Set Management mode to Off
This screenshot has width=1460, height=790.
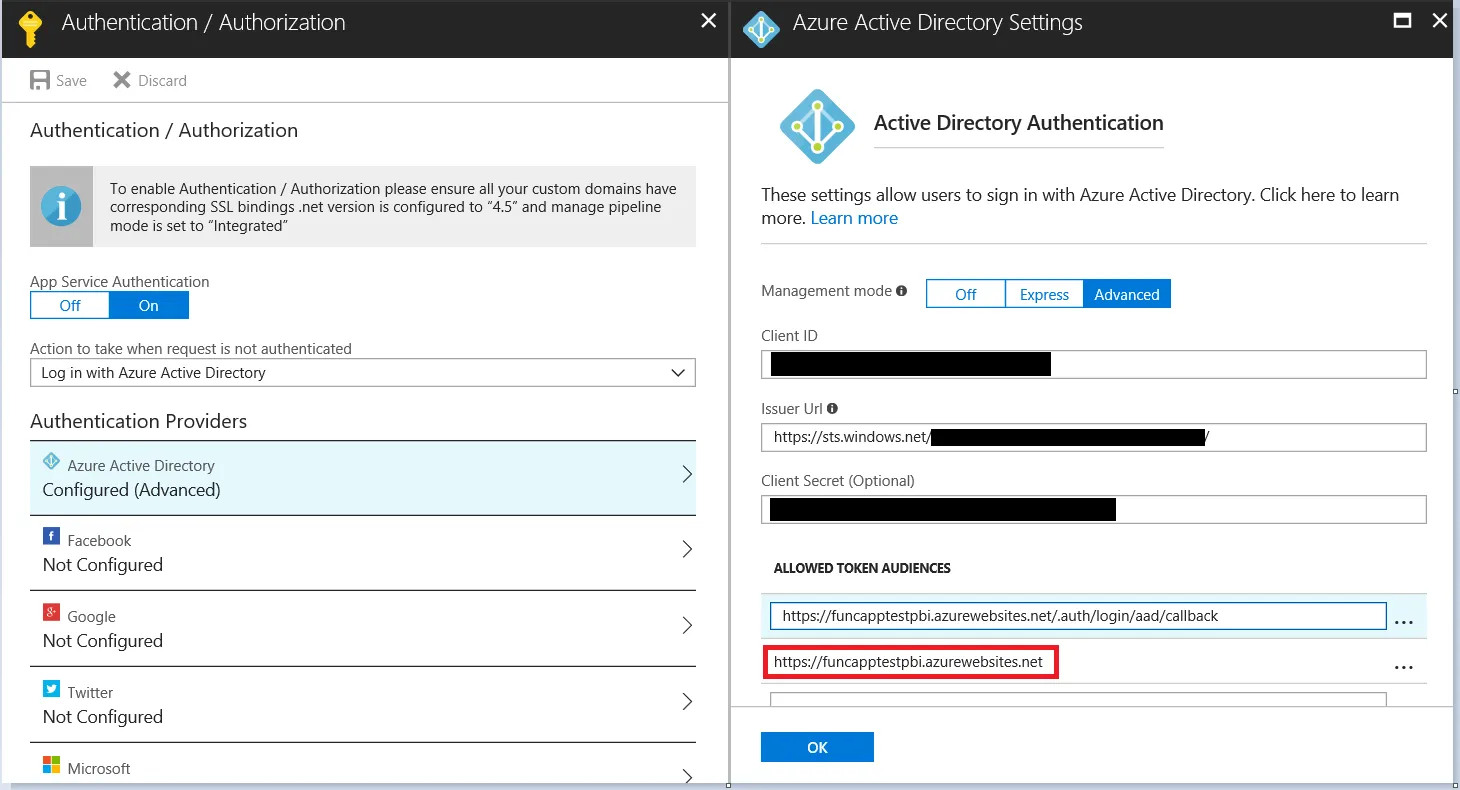click(x=966, y=294)
